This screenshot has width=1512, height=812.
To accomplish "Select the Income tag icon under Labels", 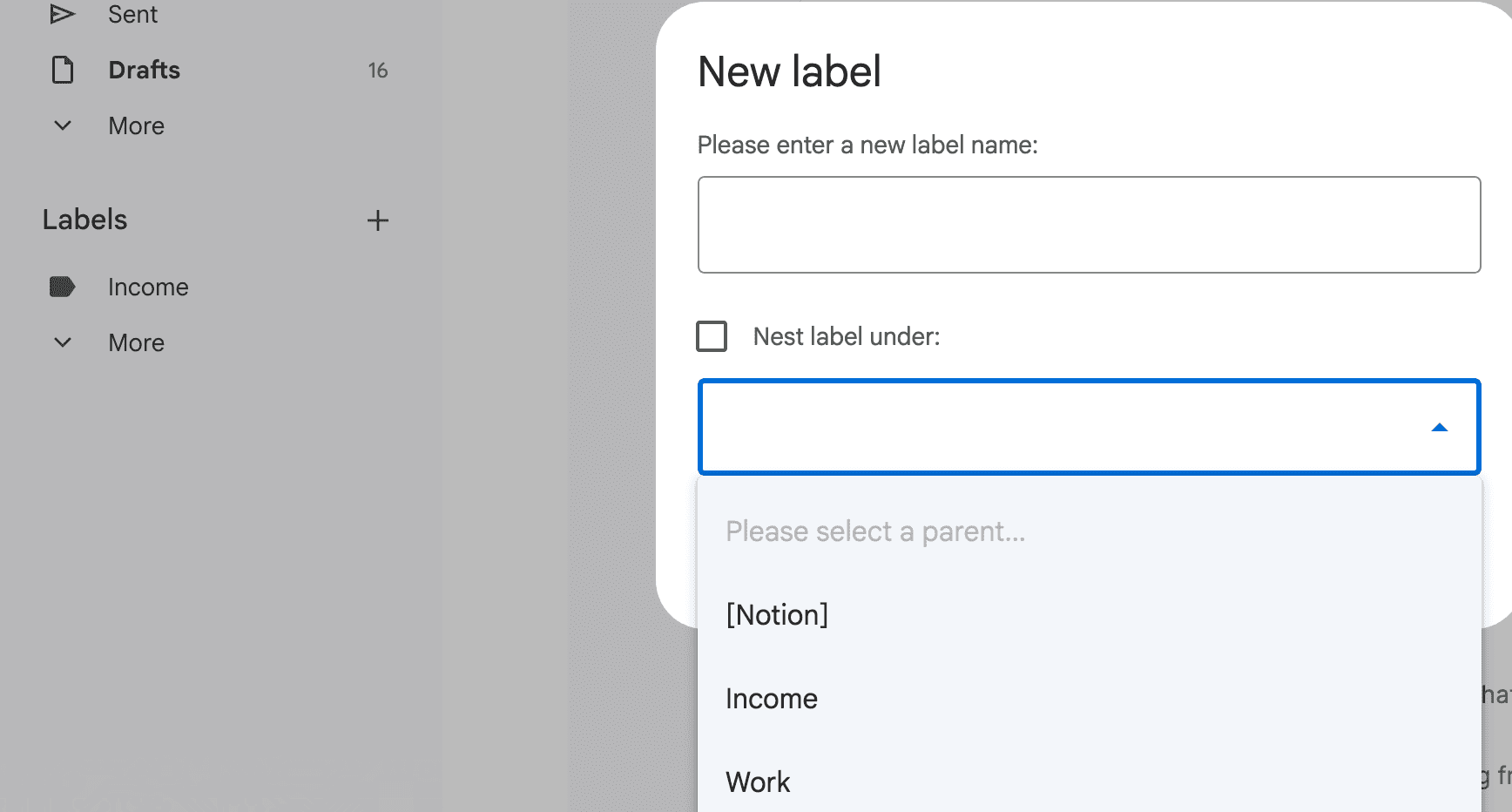I will click(62, 287).
